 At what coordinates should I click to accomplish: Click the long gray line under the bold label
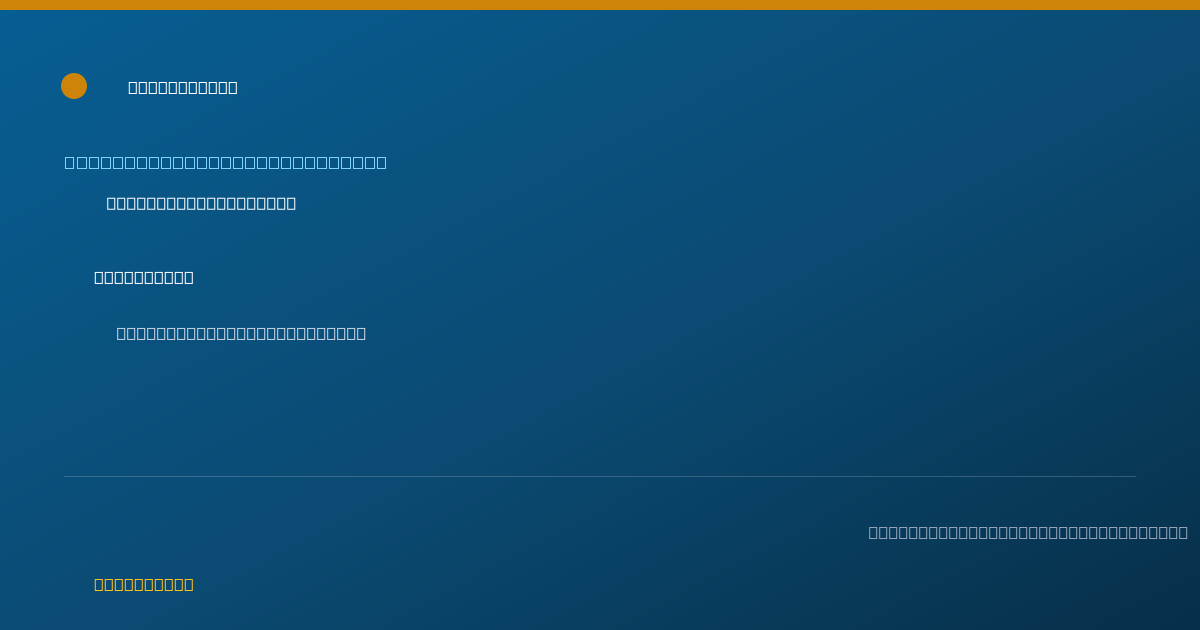coord(241,333)
